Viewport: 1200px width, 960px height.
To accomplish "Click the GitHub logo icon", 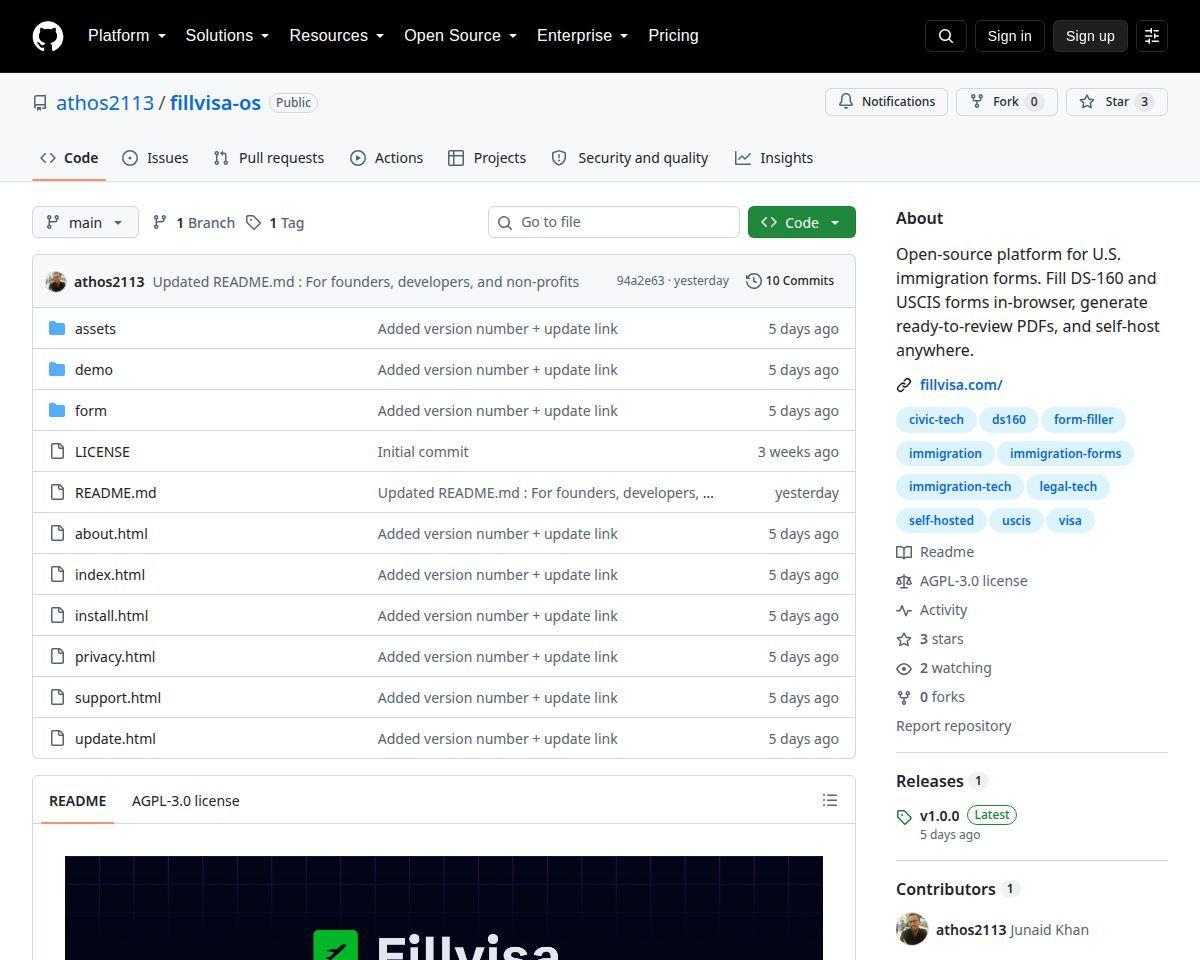I will coord(48,36).
